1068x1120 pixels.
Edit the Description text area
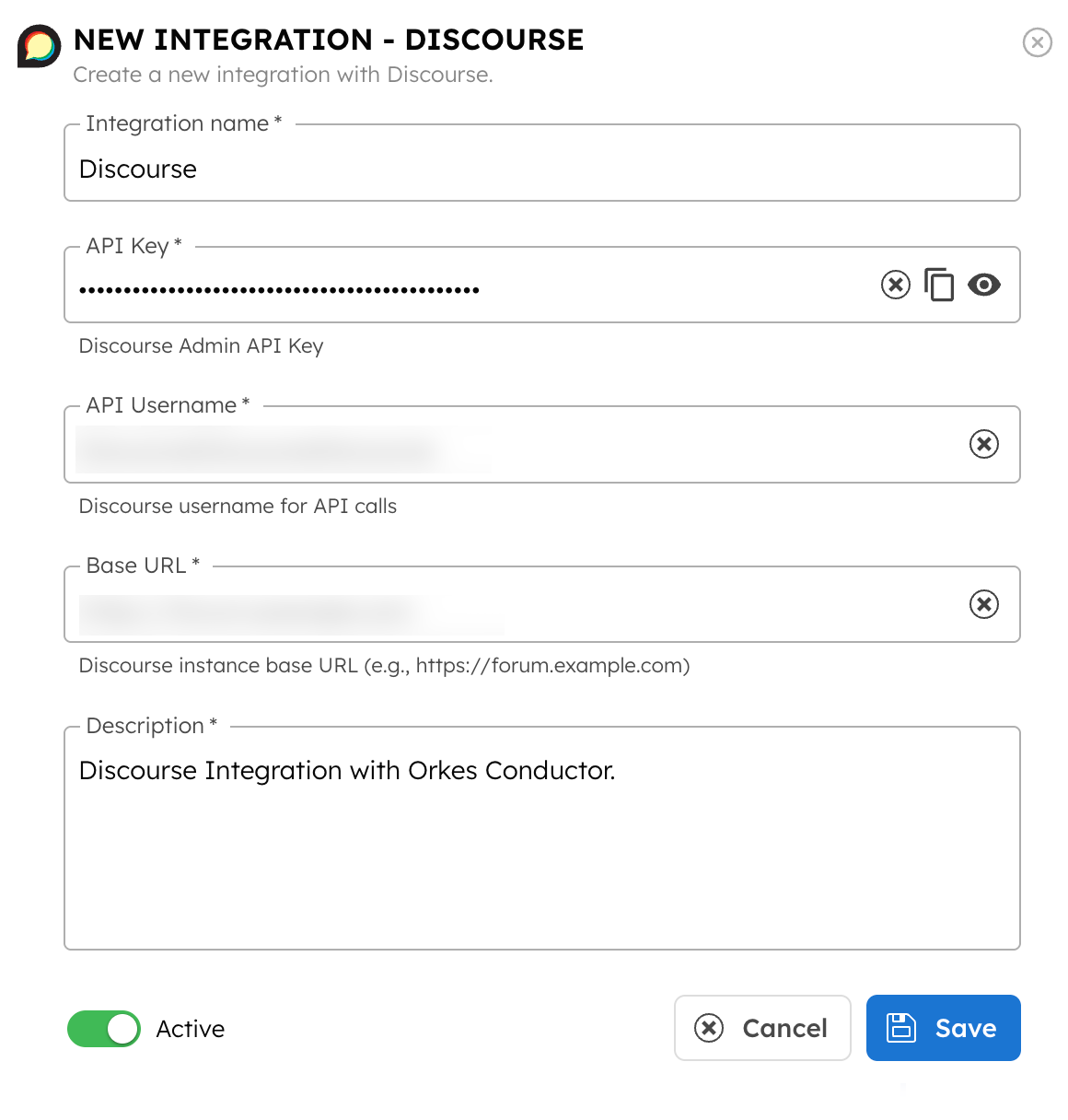coord(542,838)
